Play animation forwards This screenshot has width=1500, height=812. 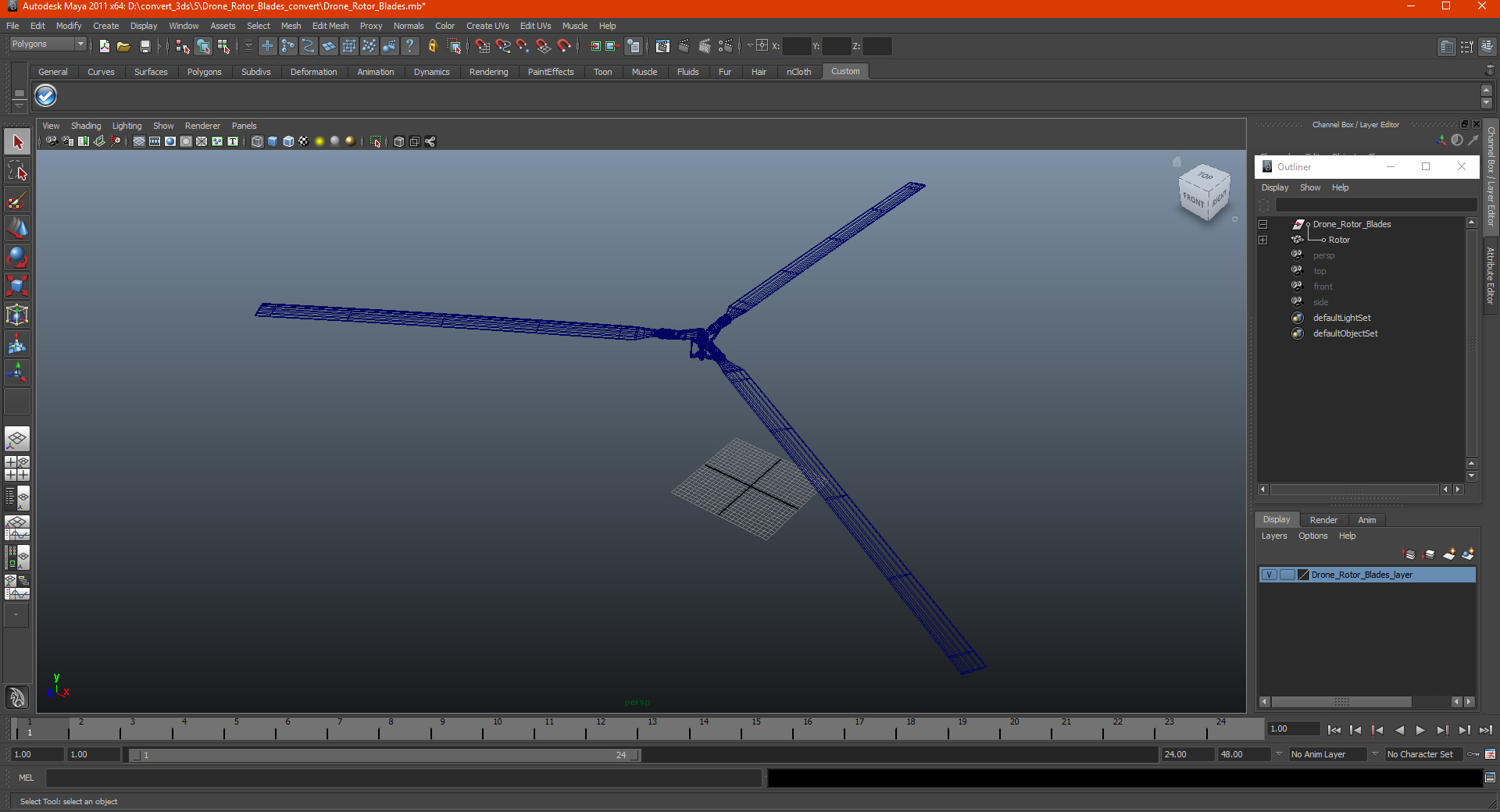tap(1420, 730)
